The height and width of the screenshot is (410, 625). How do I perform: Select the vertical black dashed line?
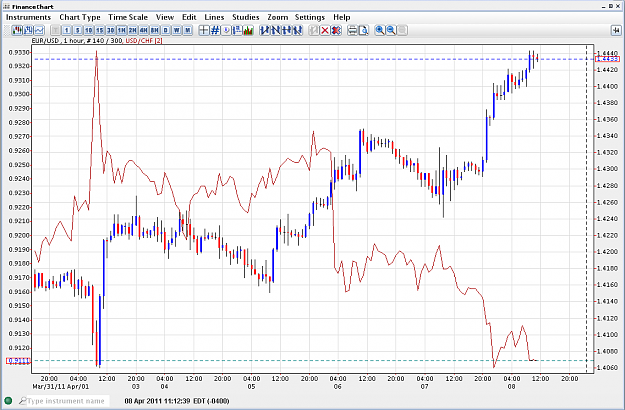pyautogui.click(x=586, y=209)
